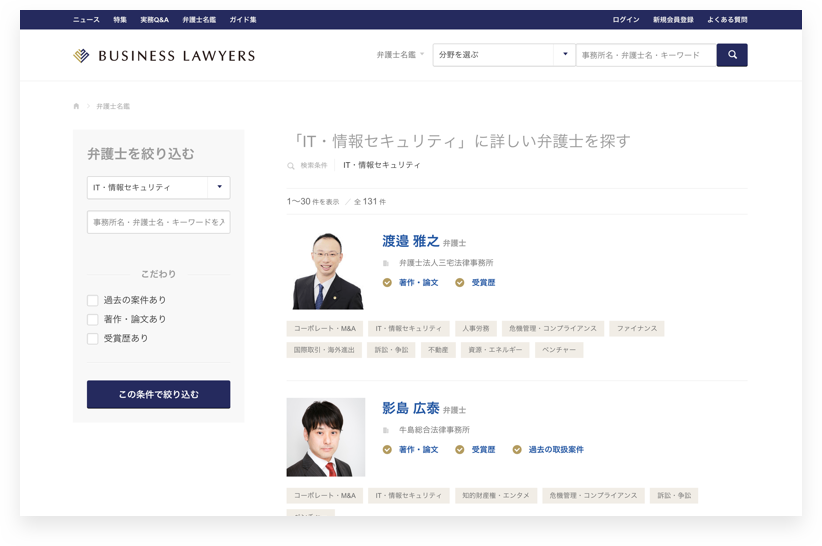Screen dimensions: 822x546
Task: Click the office icon beside 弁護士法人三宅法律事務所
Action: tap(386, 263)
